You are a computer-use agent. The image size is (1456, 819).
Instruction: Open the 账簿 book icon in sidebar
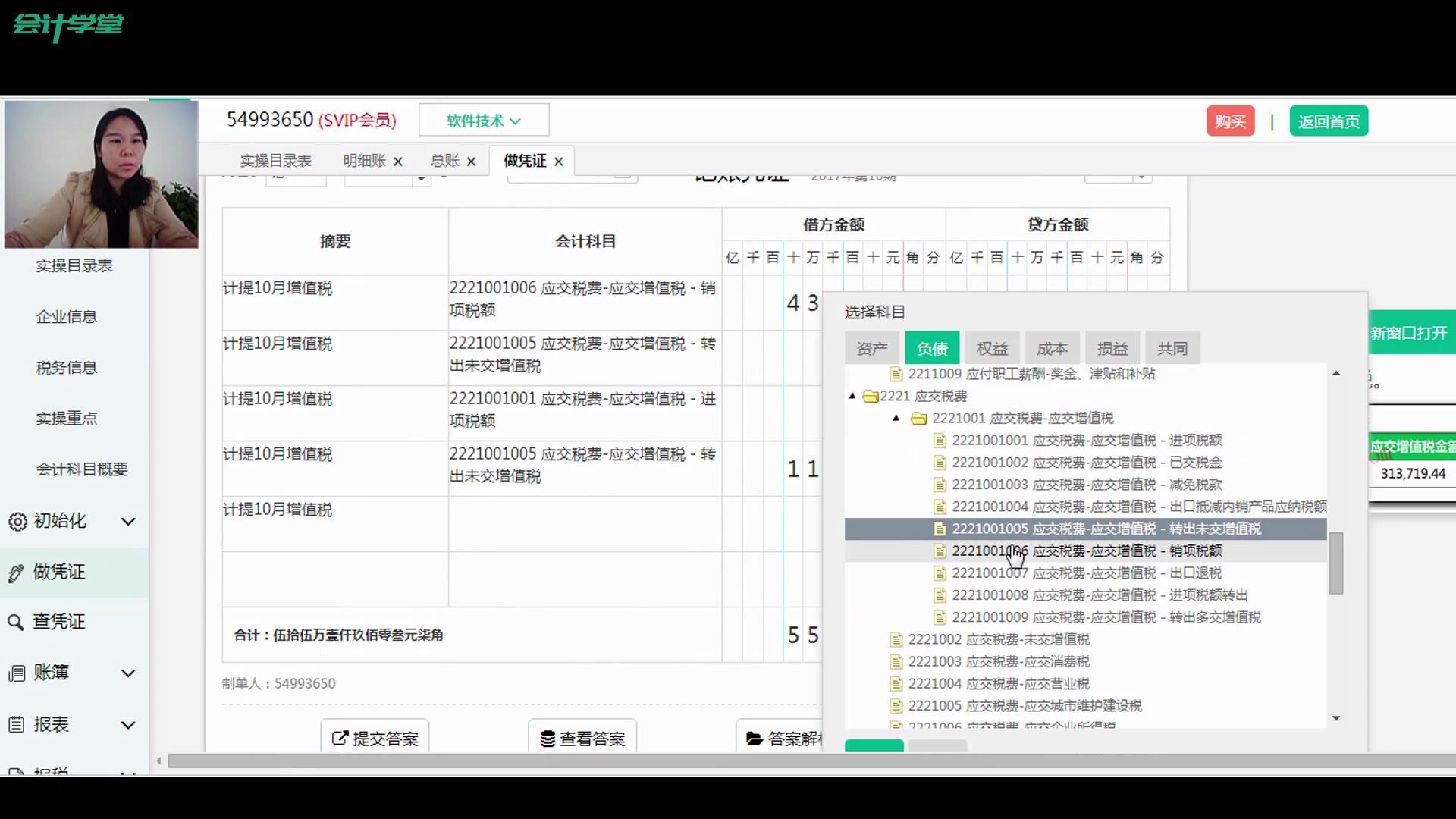[17, 673]
